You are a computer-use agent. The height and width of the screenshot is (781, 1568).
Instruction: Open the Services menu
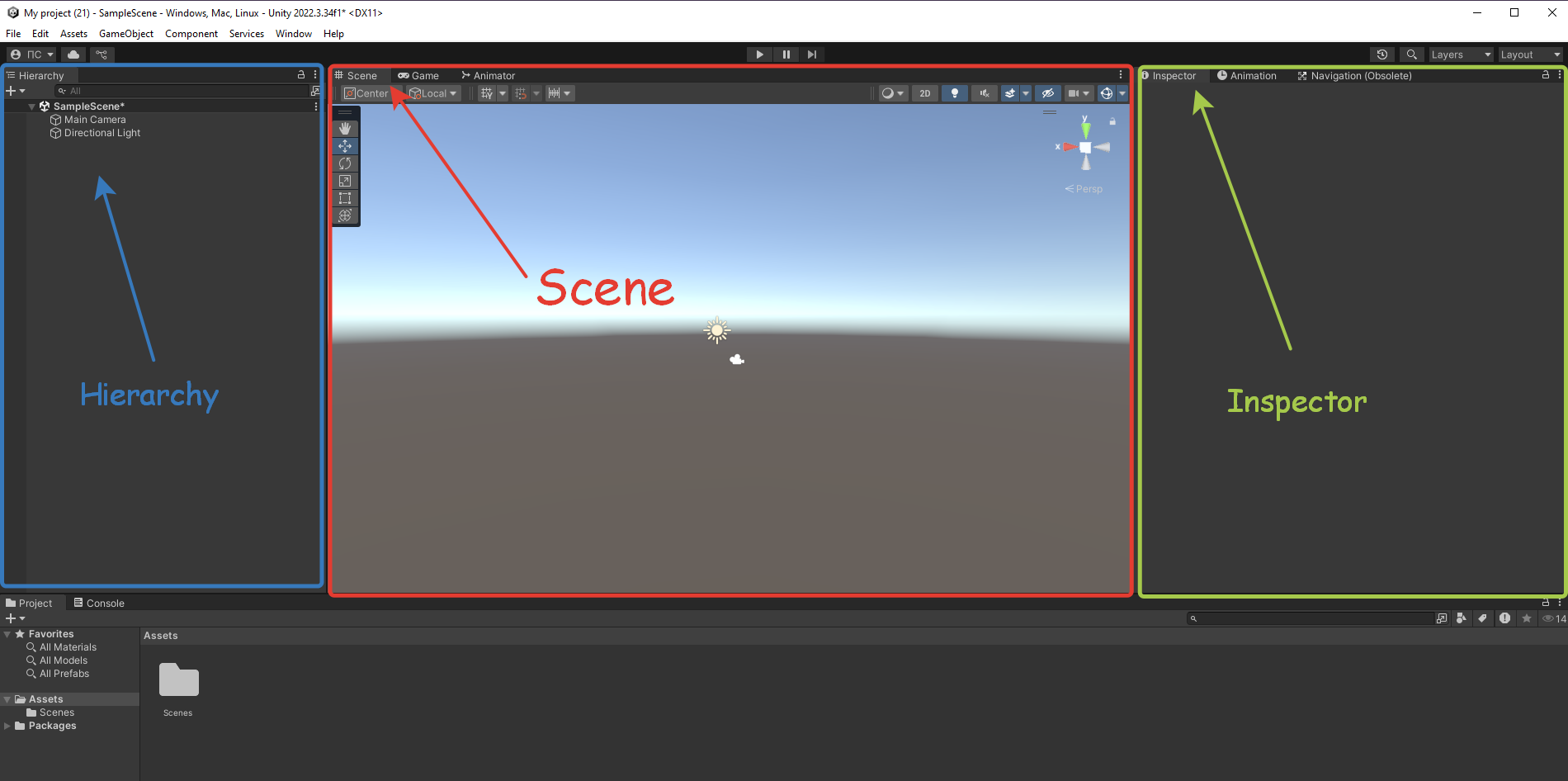[x=247, y=34]
